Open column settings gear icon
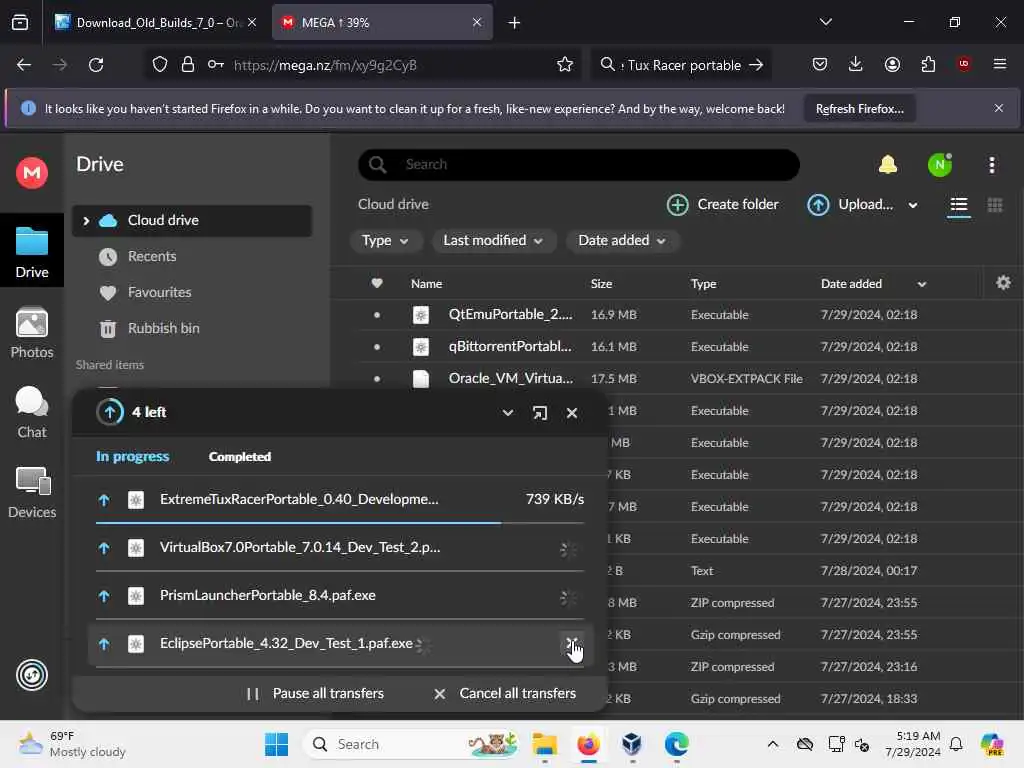Image resolution: width=1024 pixels, height=768 pixels. pos(1003,283)
